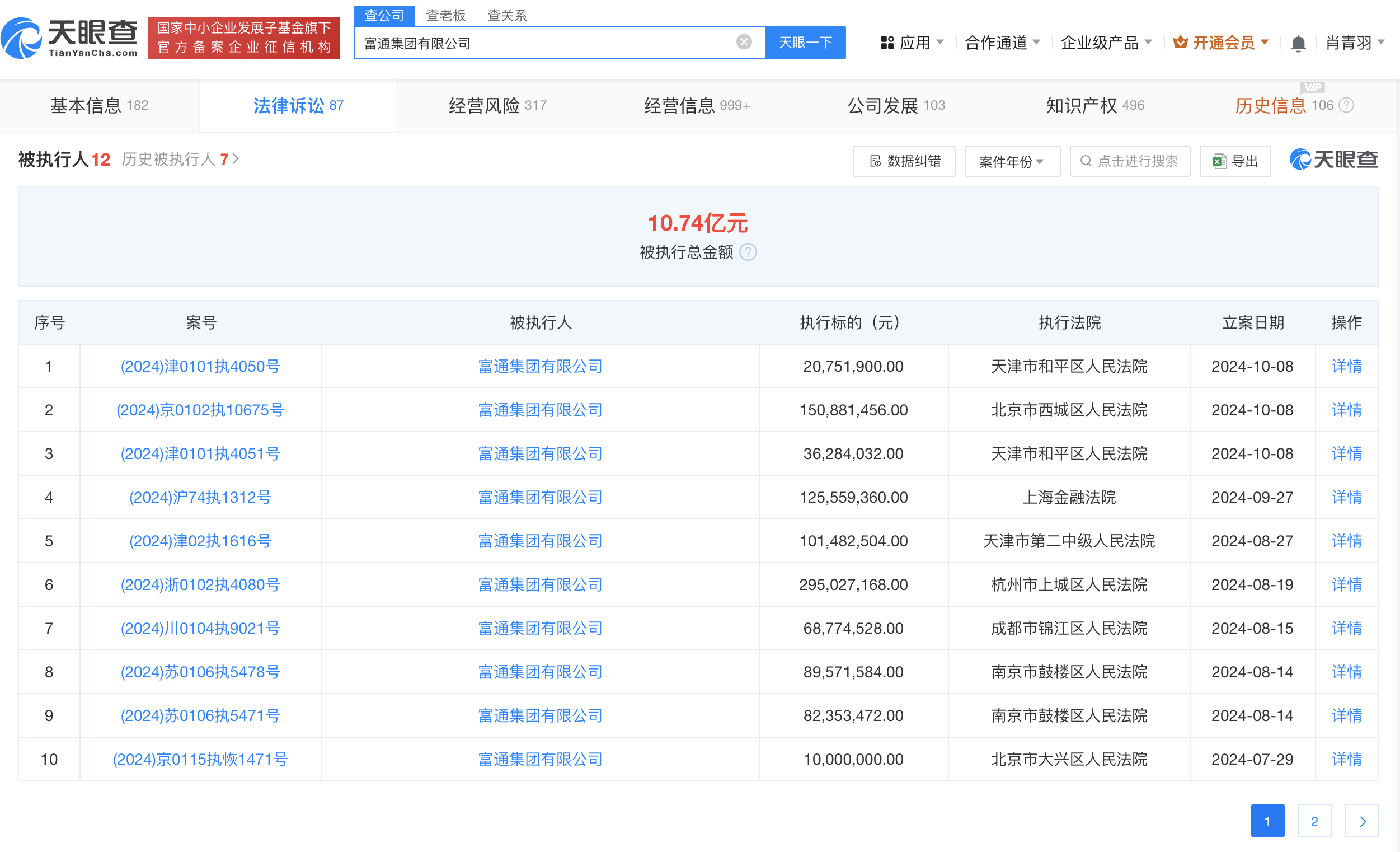
Task: Open case (2024)苏0106执5471号
Action: click(200, 716)
